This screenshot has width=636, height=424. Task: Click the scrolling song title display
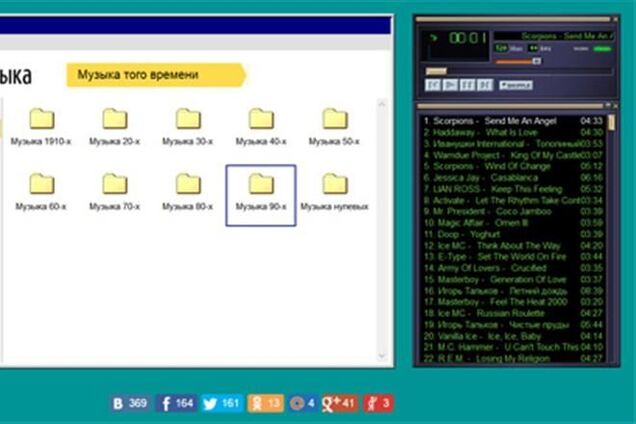(554, 36)
